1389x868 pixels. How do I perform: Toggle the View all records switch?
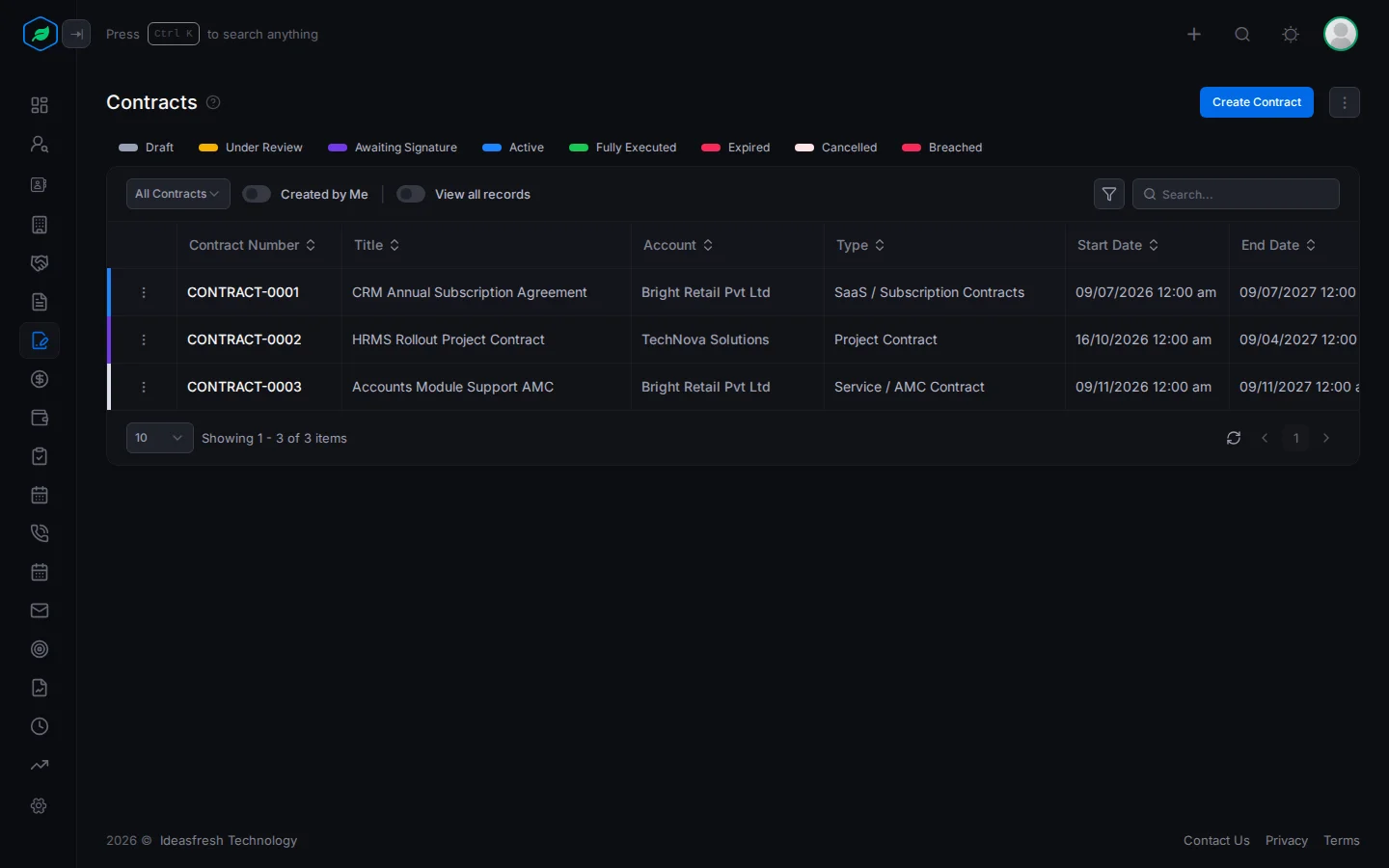pyautogui.click(x=411, y=194)
